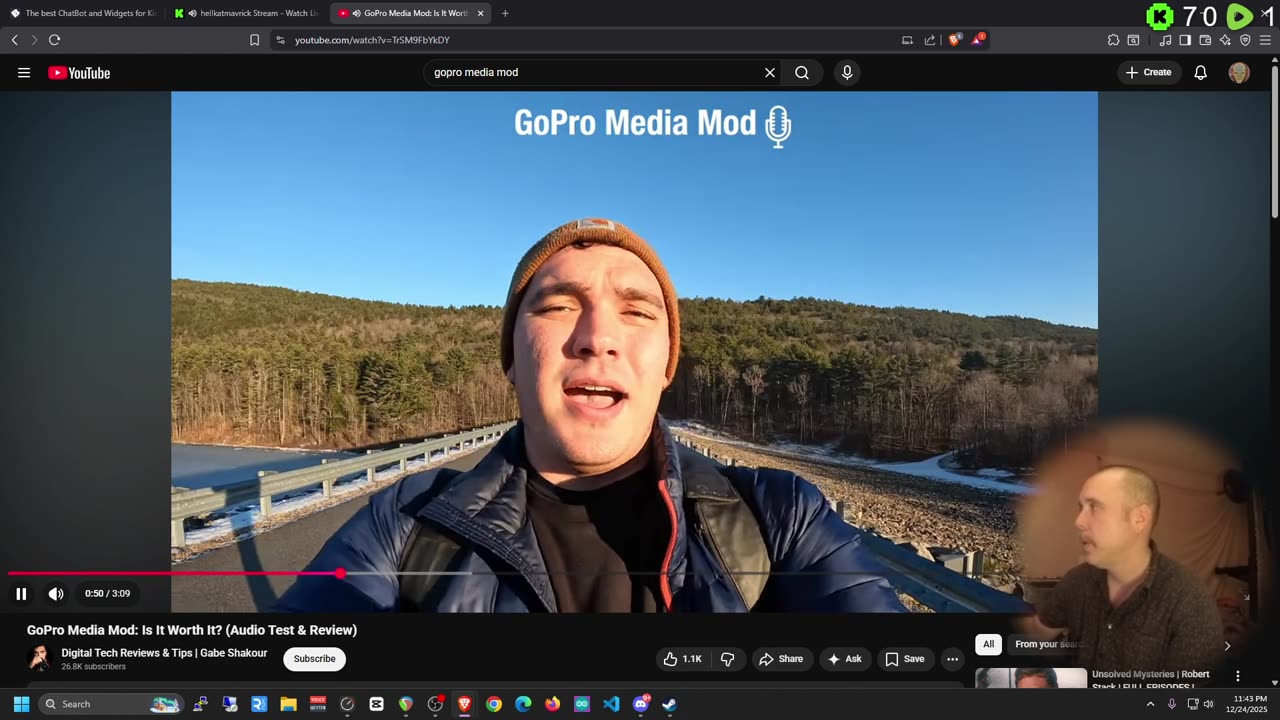Open the Brave VPN shield icon

click(1245, 40)
